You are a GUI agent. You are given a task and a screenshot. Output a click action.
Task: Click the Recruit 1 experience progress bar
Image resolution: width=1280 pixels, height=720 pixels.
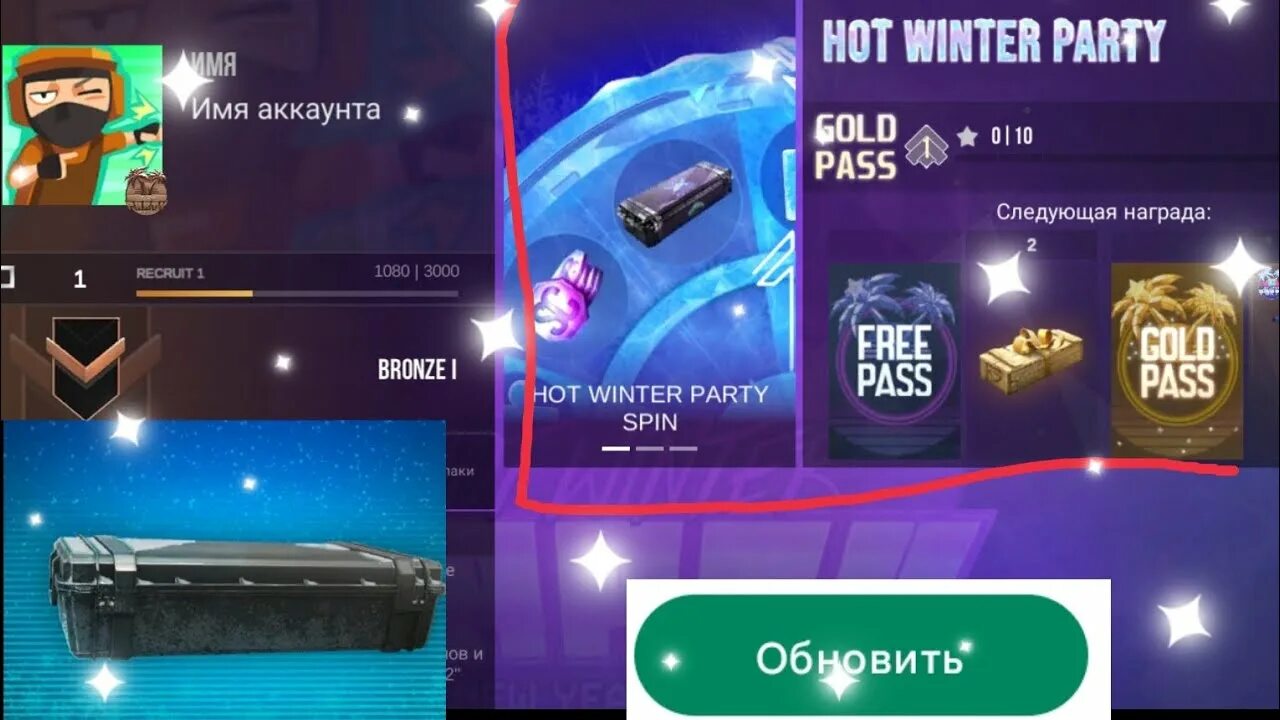297,294
